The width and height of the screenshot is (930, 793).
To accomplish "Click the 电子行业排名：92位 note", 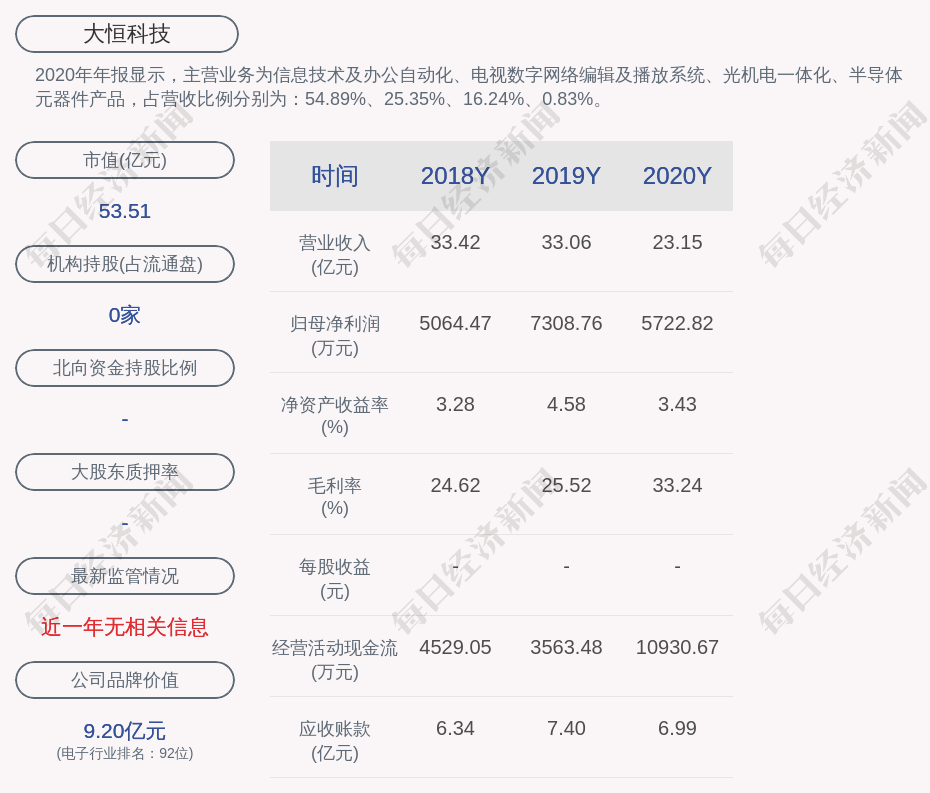I will (125, 753).
